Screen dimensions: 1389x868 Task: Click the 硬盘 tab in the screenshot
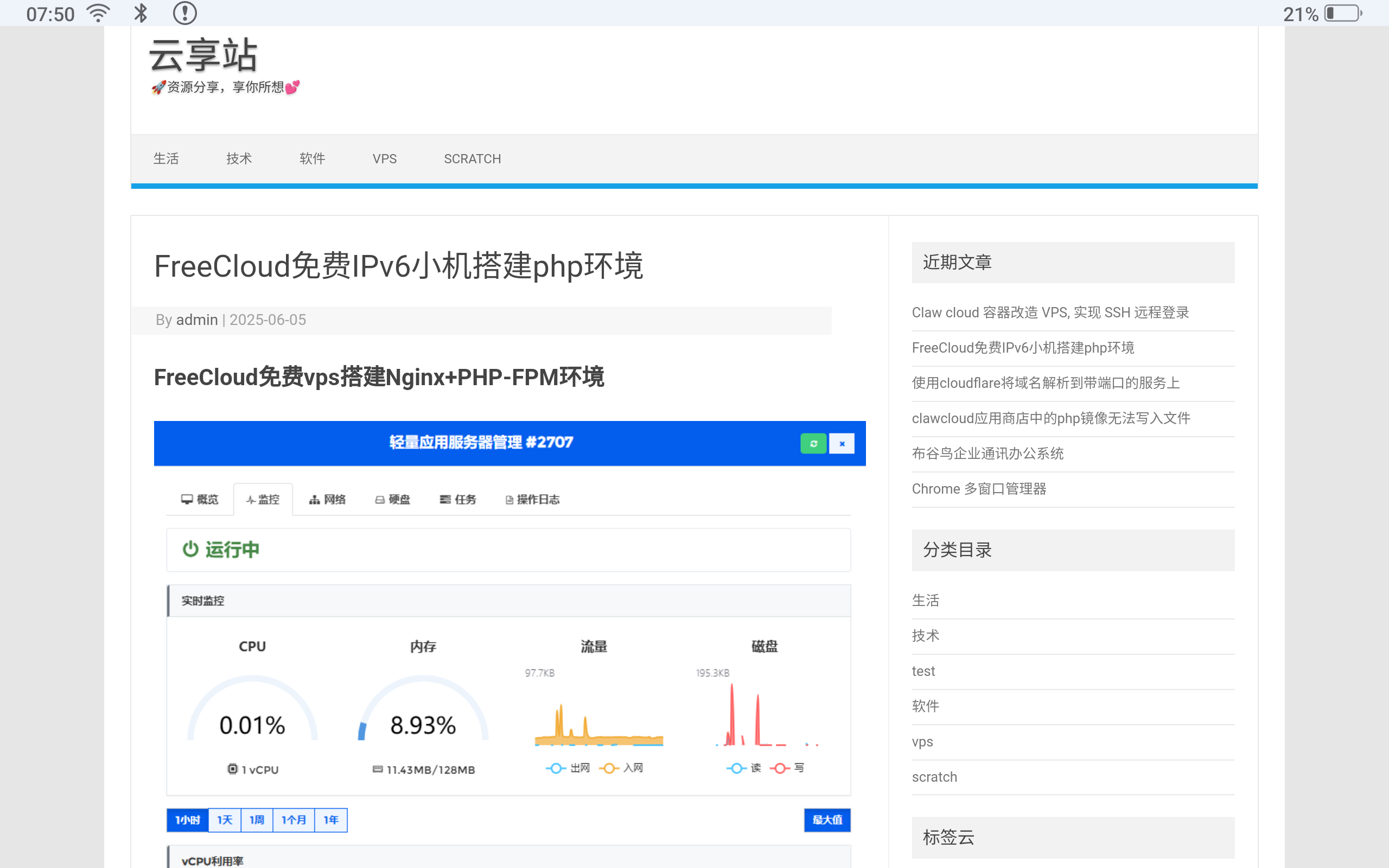pyautogui.click(x=393, y=500)
